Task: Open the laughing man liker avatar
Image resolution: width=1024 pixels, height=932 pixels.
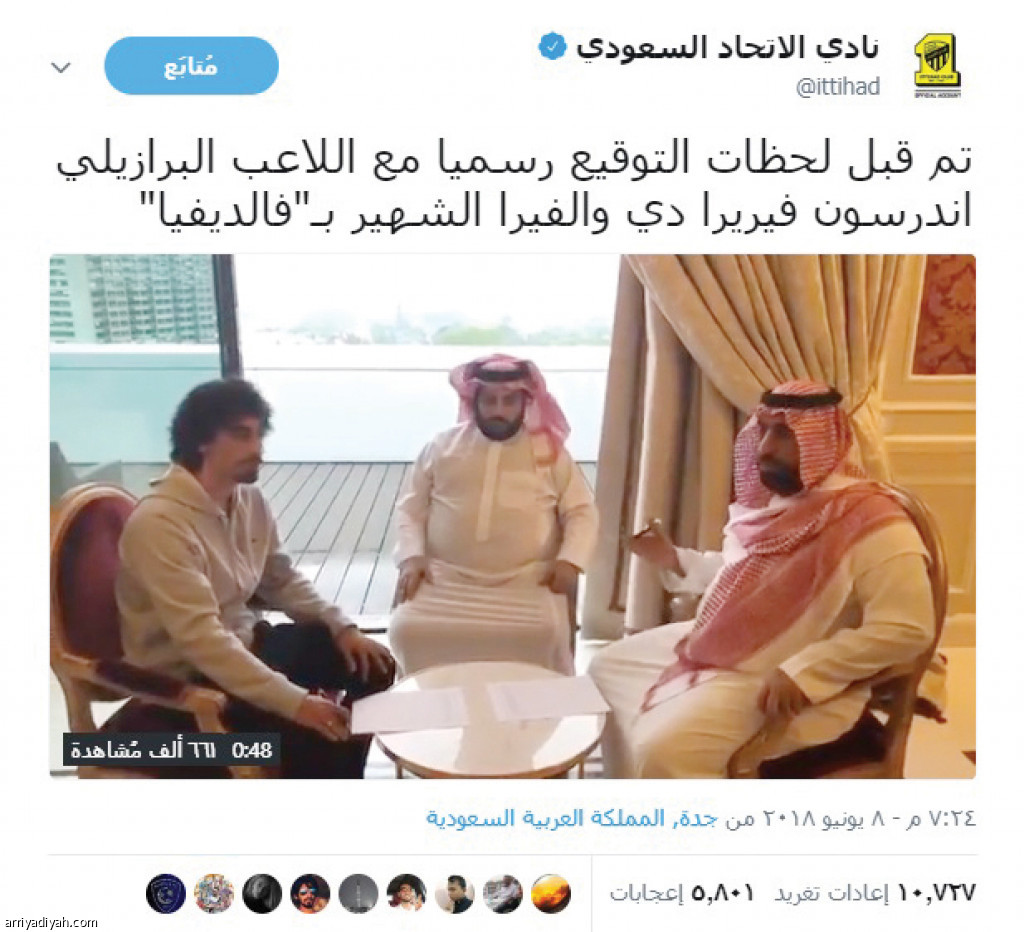Action: [x=406, y=893]
